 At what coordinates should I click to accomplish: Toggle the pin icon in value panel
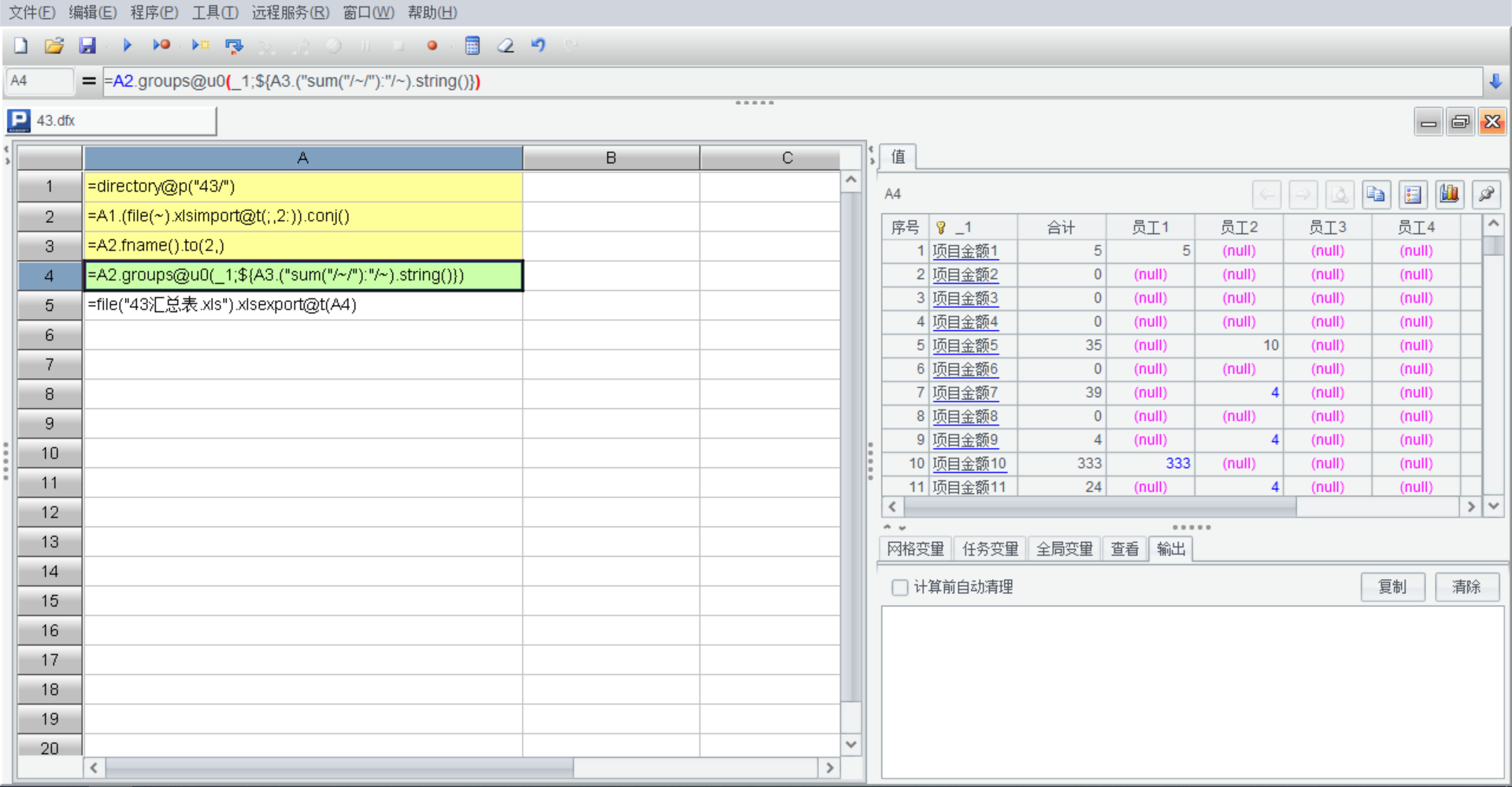point(1486,195)
